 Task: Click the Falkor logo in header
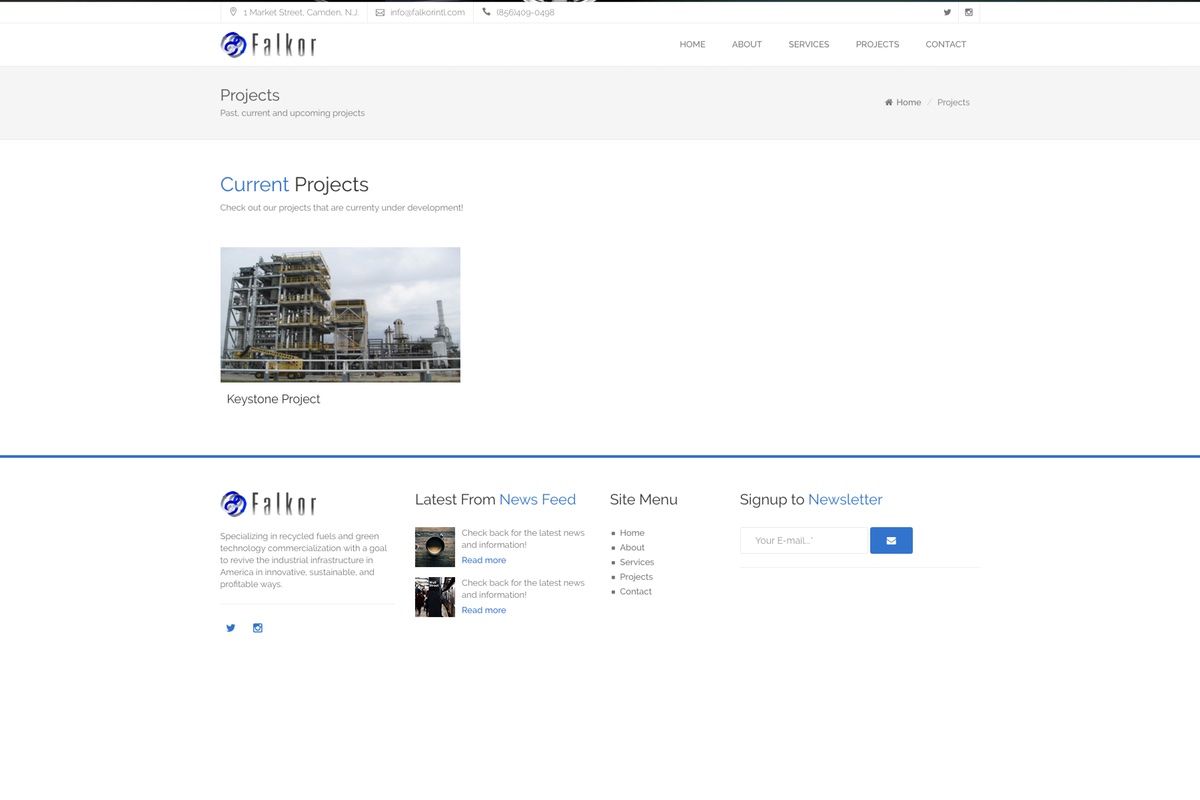tap(268, 45)
